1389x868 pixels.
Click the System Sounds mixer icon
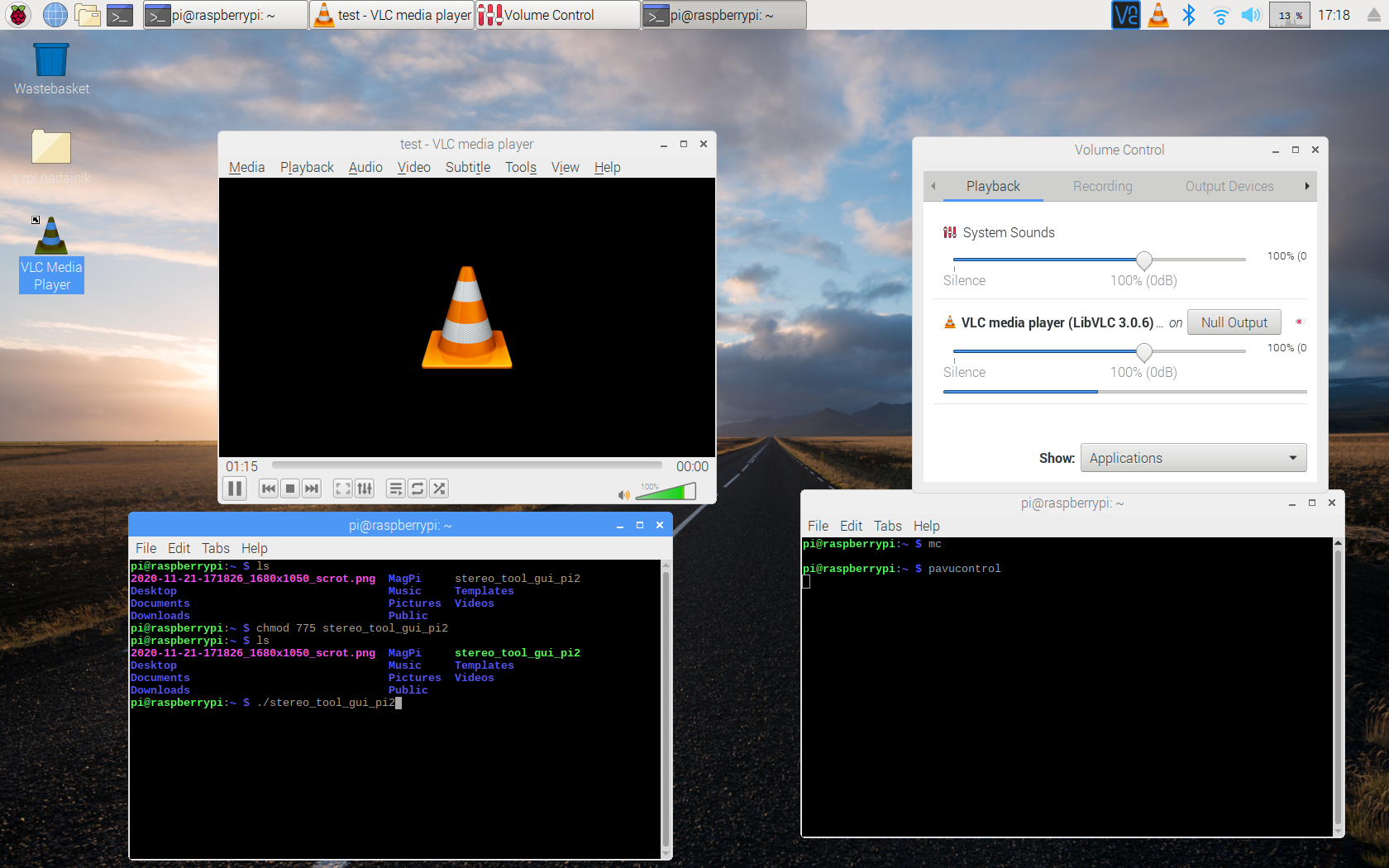pos(950,232)
